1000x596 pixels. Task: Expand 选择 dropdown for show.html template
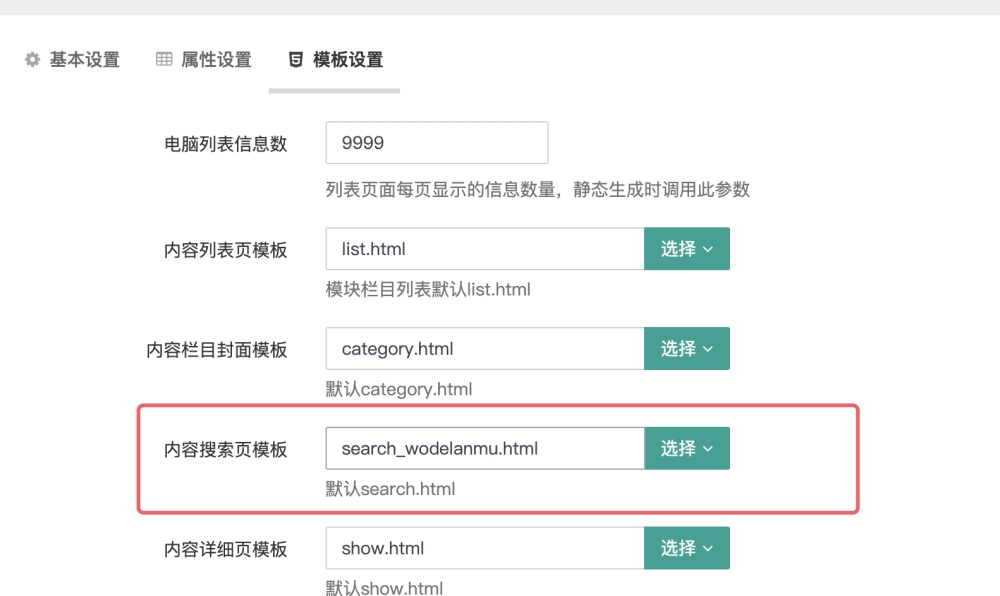(687, 548)
